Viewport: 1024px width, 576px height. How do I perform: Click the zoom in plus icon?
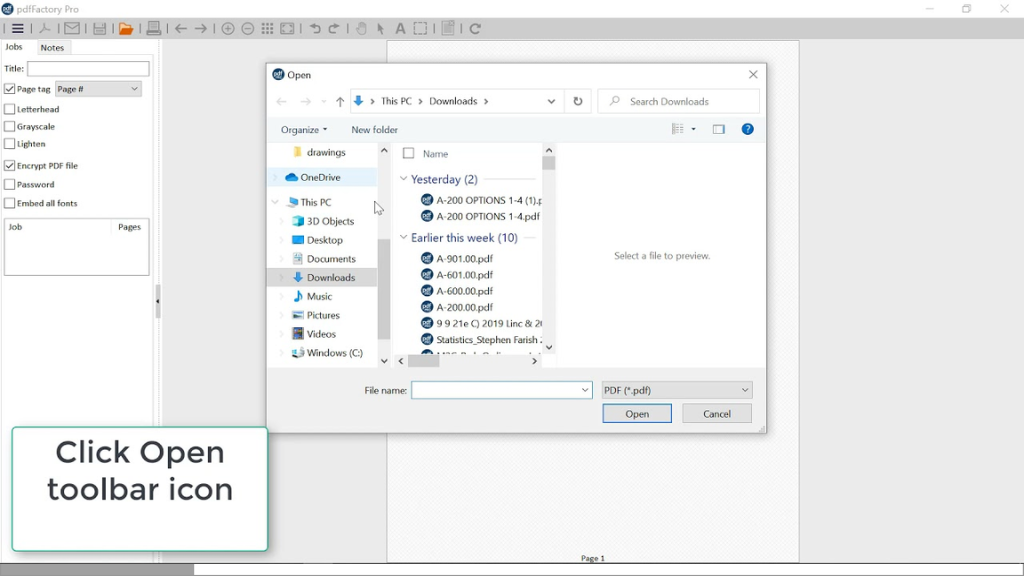[228, 29]
